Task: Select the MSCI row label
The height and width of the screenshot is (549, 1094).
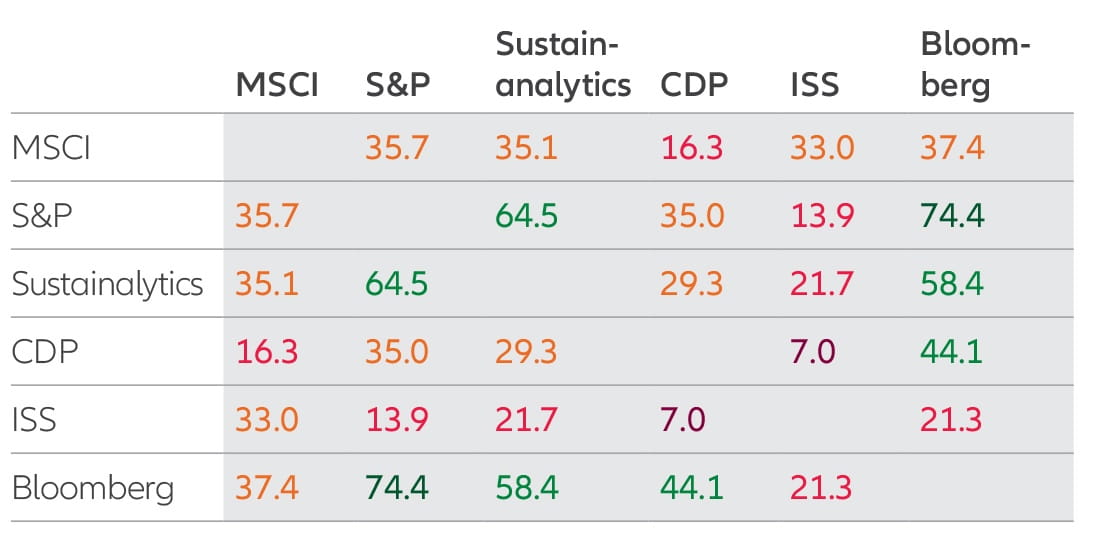Action: point(51,148)
